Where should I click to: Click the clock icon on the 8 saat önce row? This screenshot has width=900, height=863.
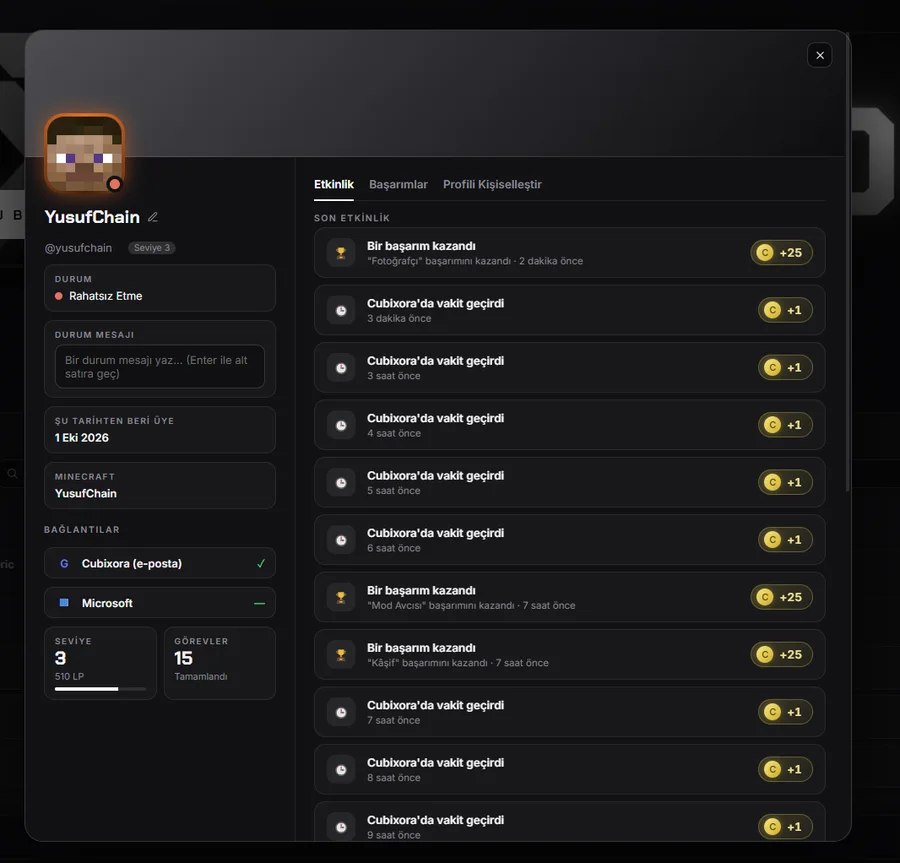(341, 769)
